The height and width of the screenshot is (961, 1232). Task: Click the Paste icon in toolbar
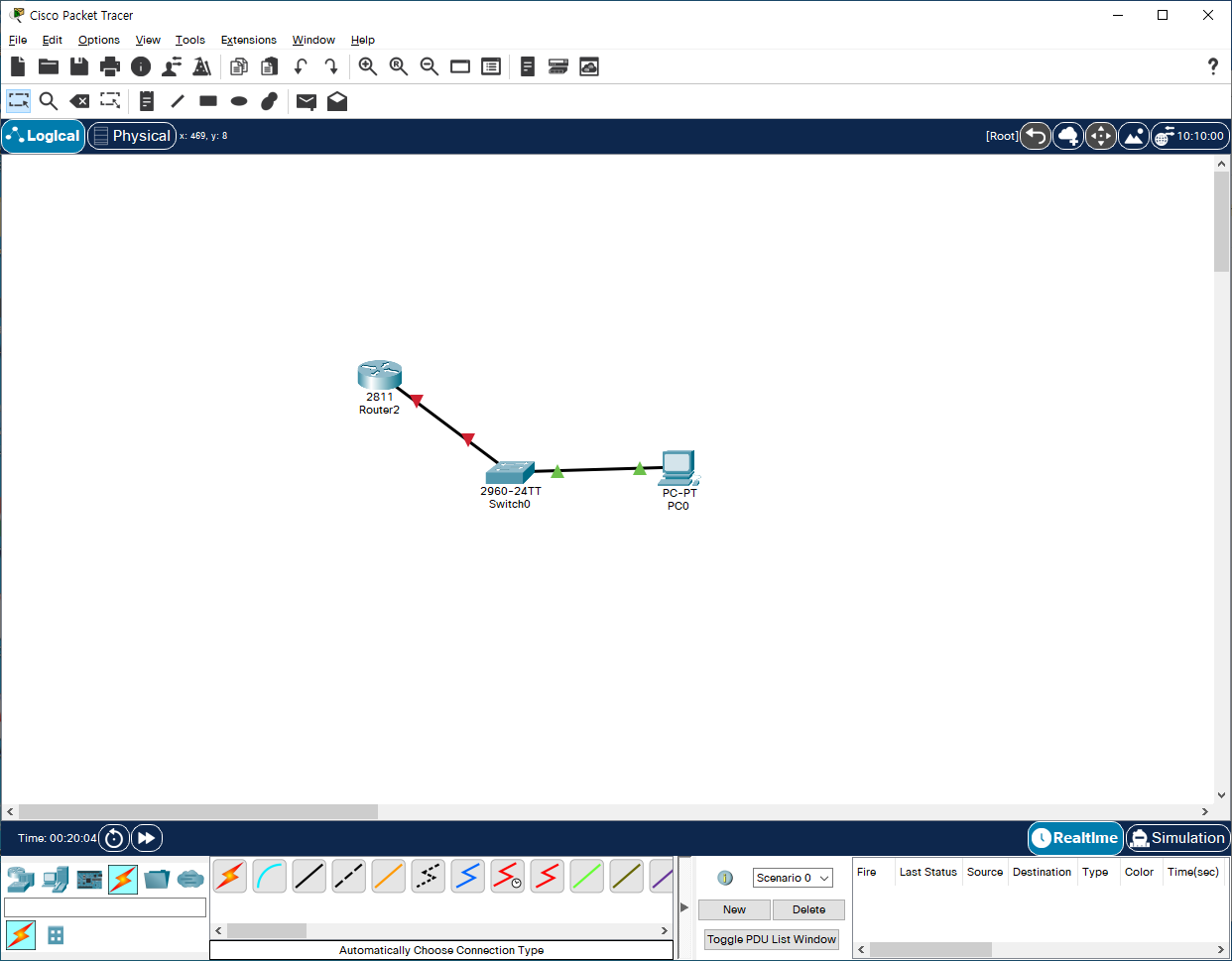(269, 66)
